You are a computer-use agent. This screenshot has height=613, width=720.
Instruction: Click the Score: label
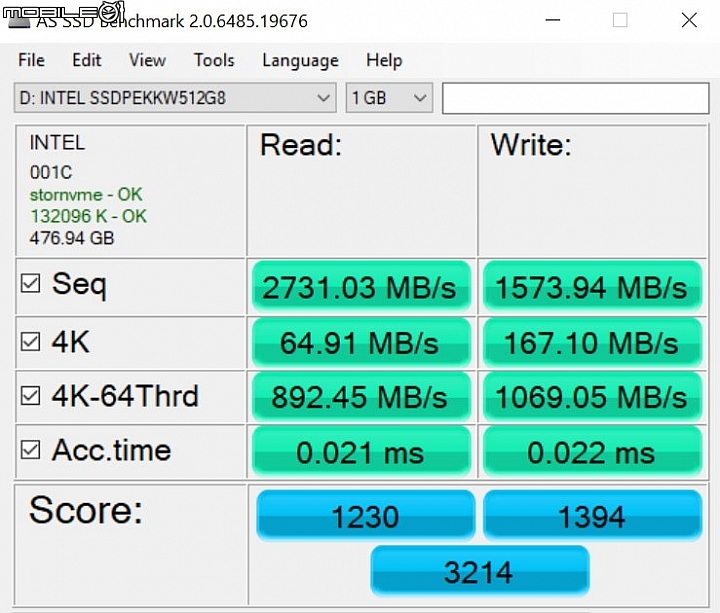(86, 510)
